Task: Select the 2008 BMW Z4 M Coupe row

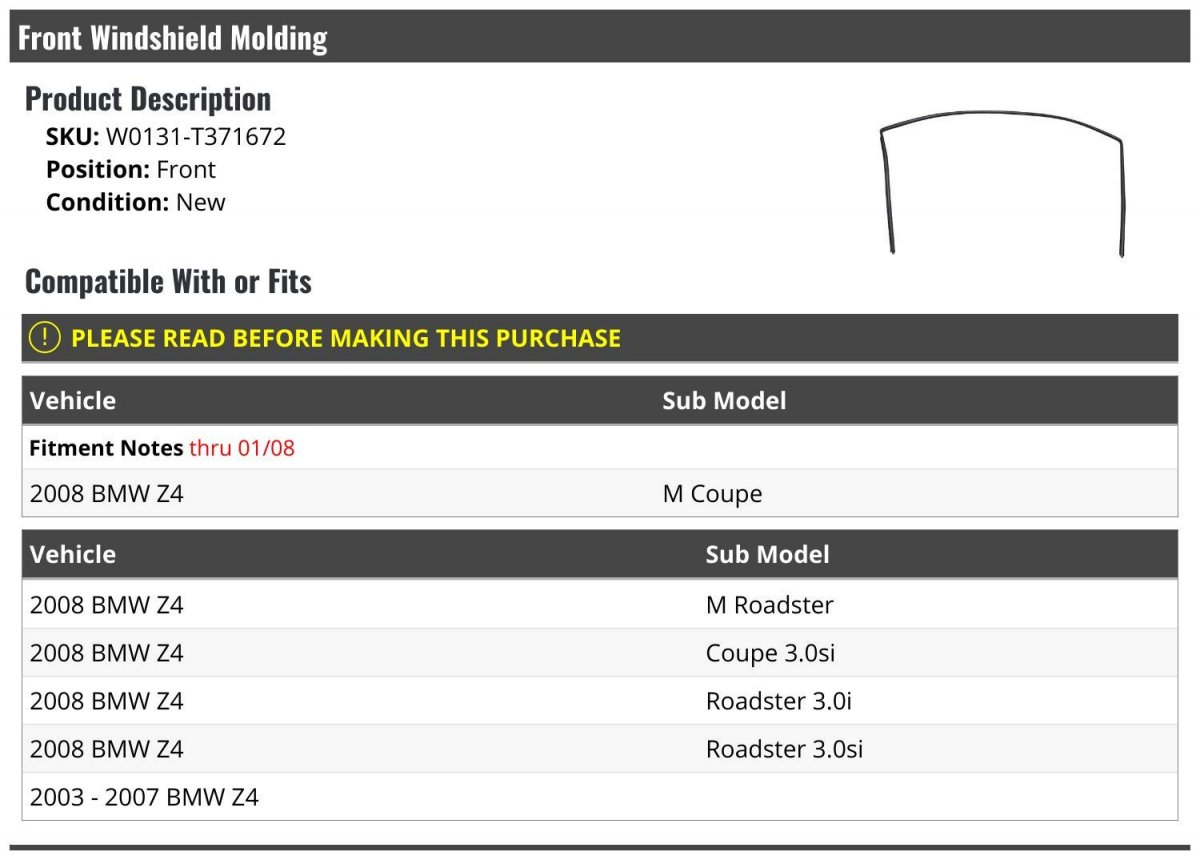Action: tap(600, 493)
